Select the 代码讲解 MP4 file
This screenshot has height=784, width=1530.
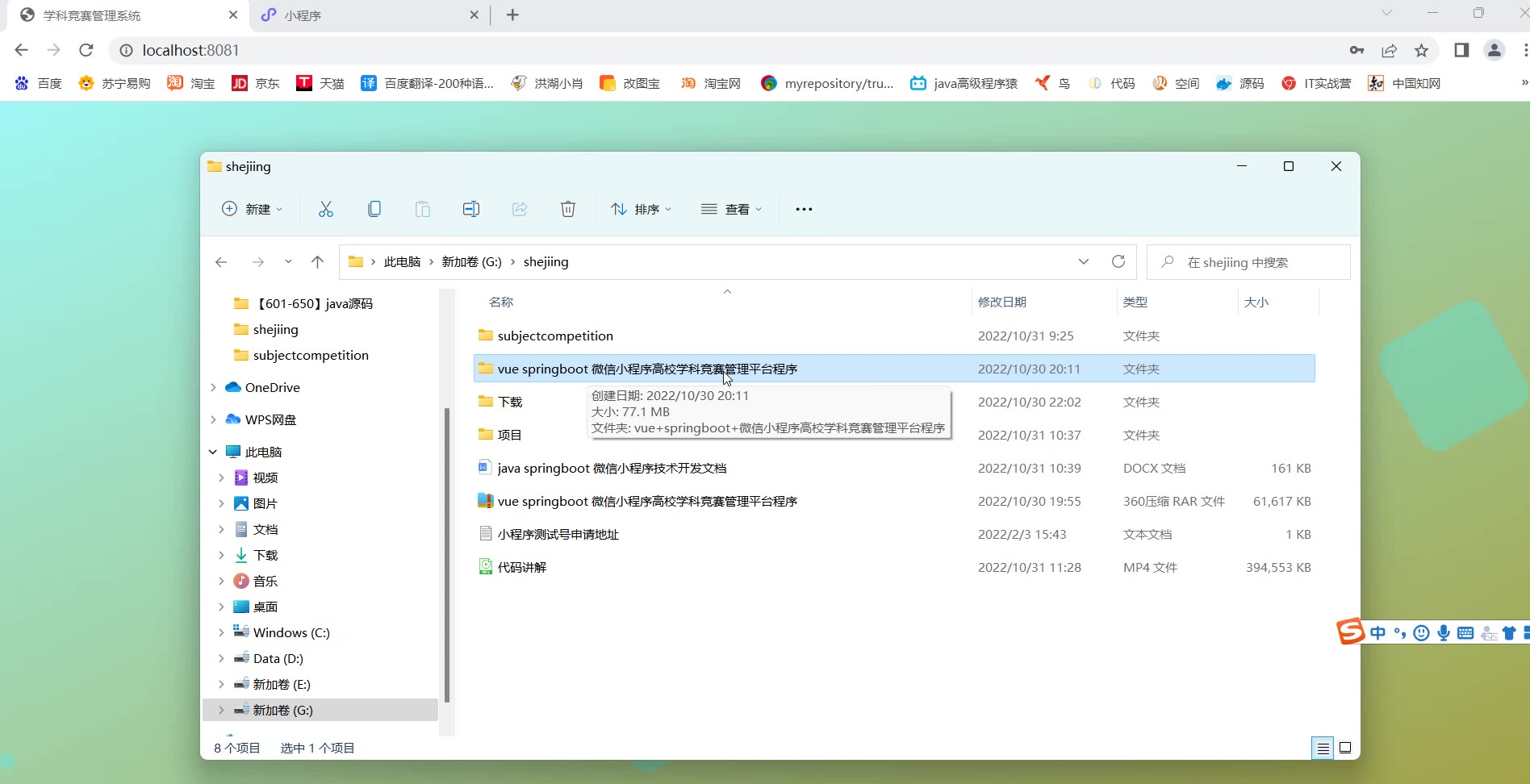894,567
